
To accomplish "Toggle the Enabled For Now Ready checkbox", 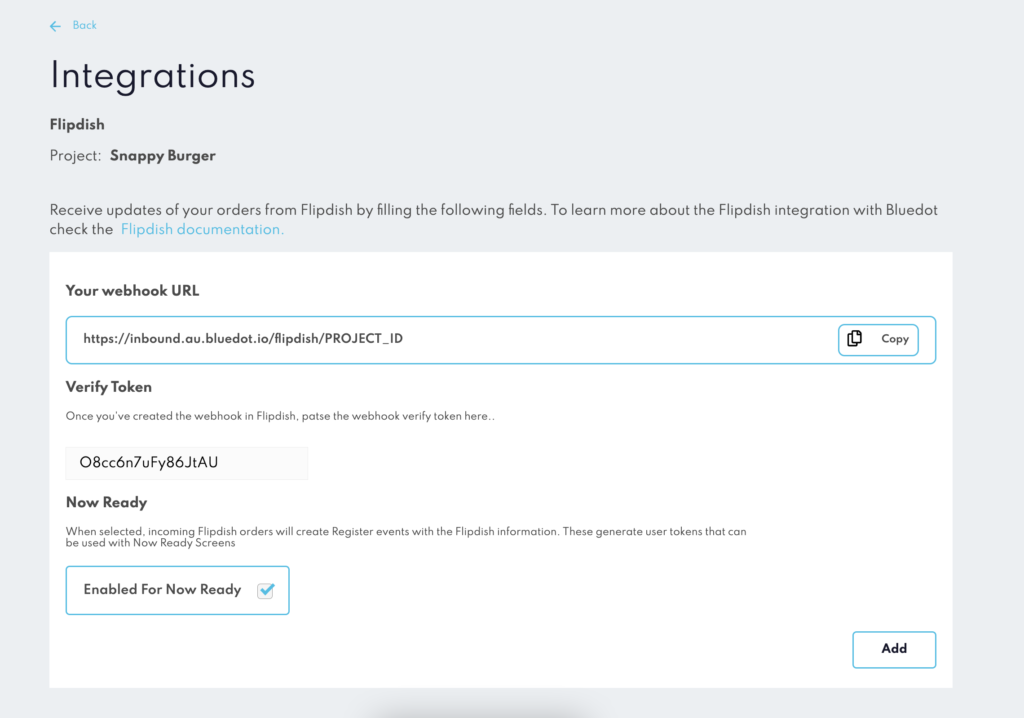I will pos(265,591).
